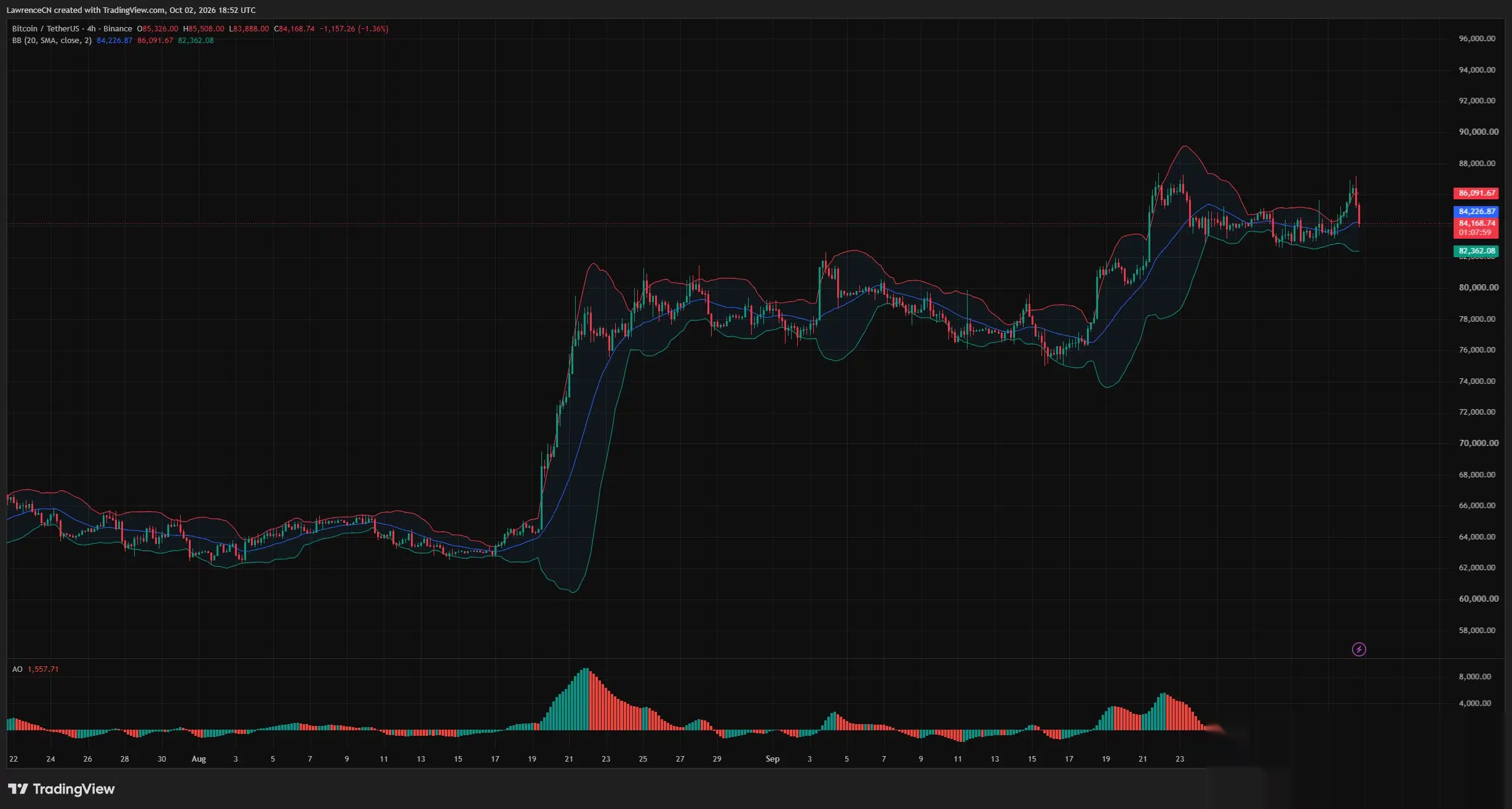Click the BB upper value 86,091.67 in legend
This screenshot has height=809, width=1512.
click(x=155, y=41)
